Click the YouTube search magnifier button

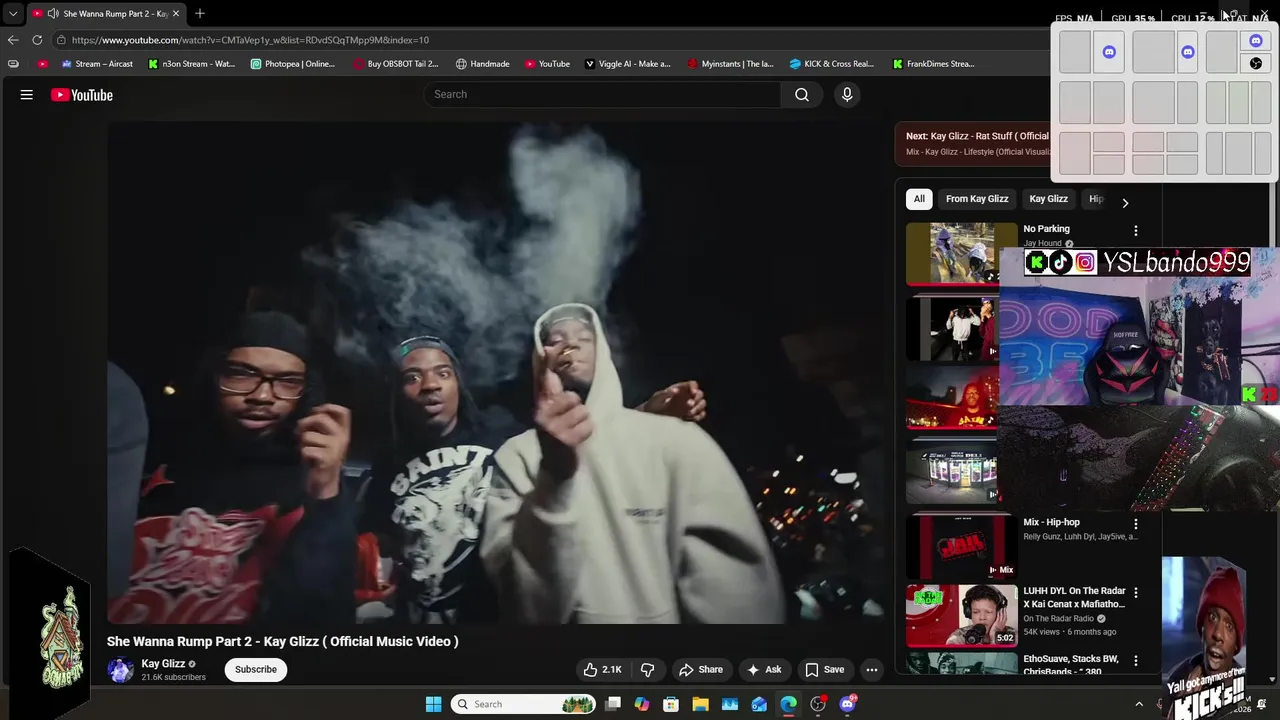pyautogui.click(x=802, y=94)
